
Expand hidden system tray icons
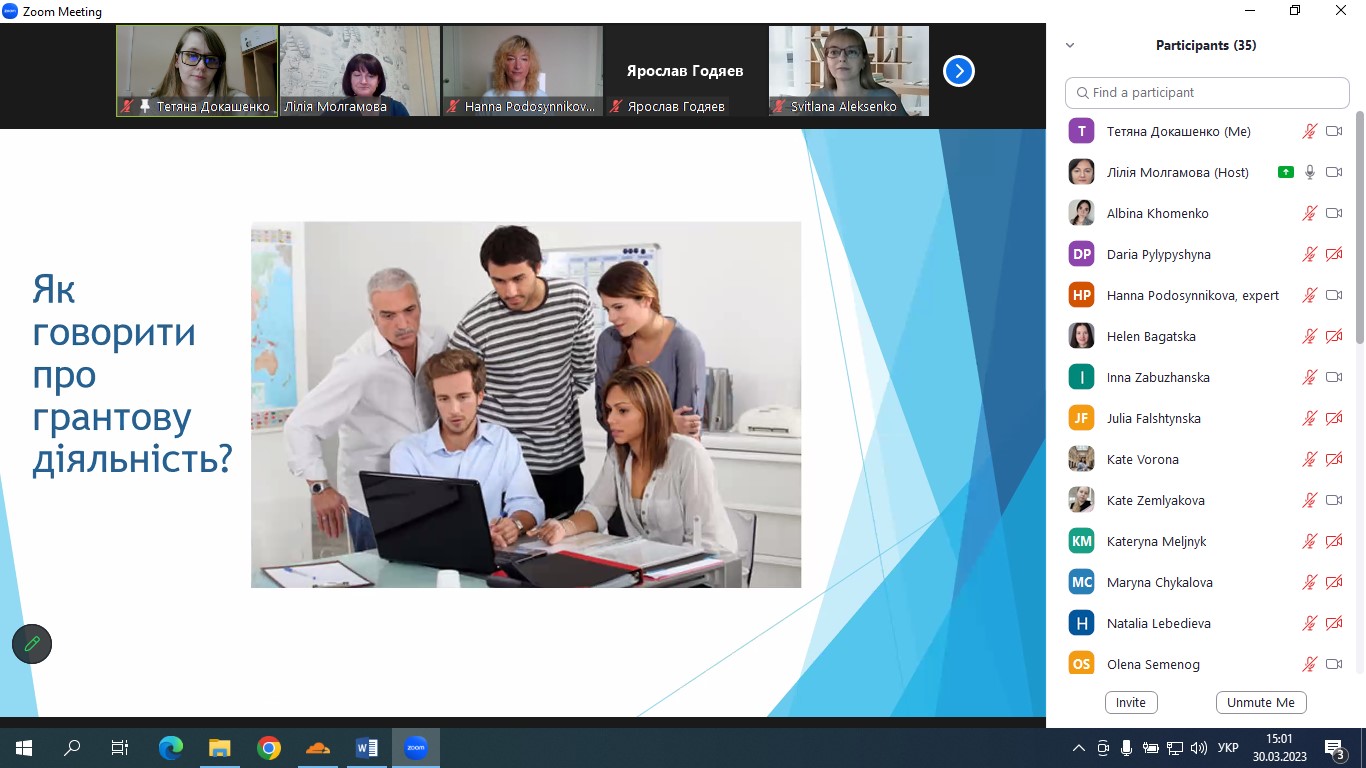point(1078,748)
